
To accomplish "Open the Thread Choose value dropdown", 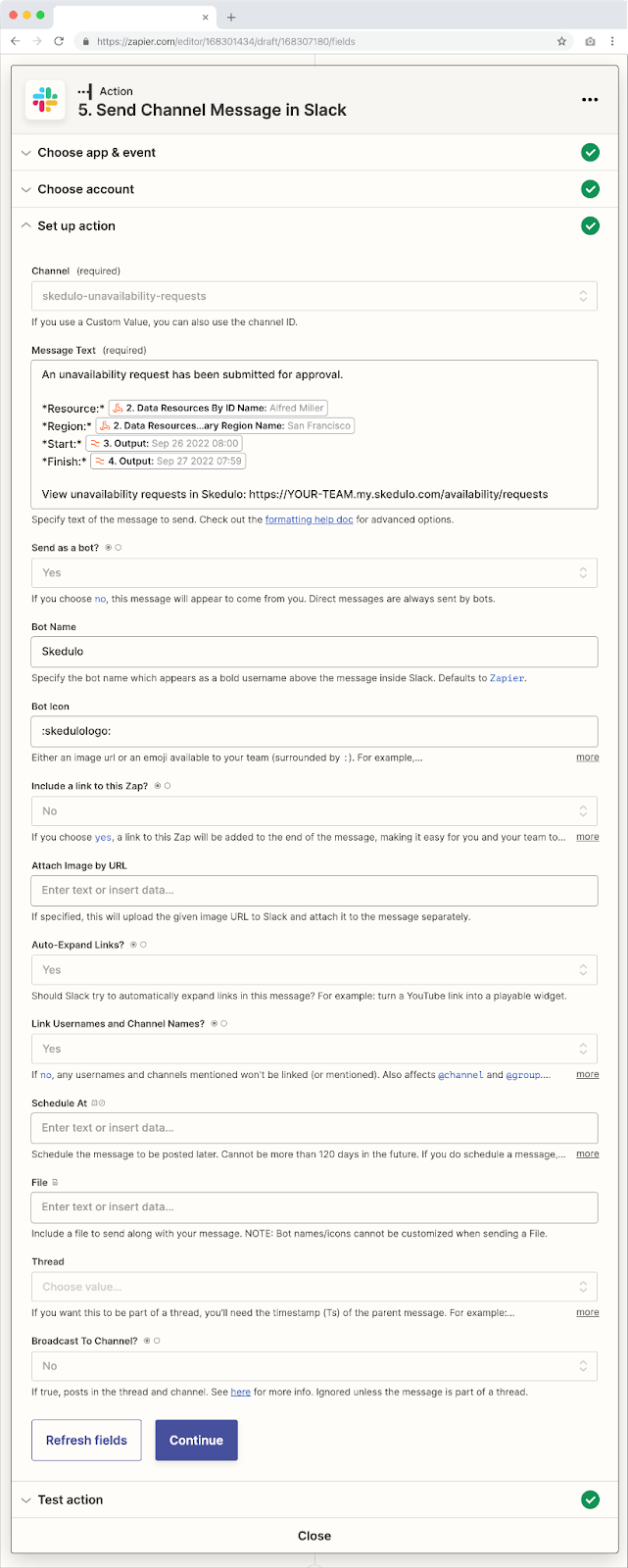I will click(314, 1287).
